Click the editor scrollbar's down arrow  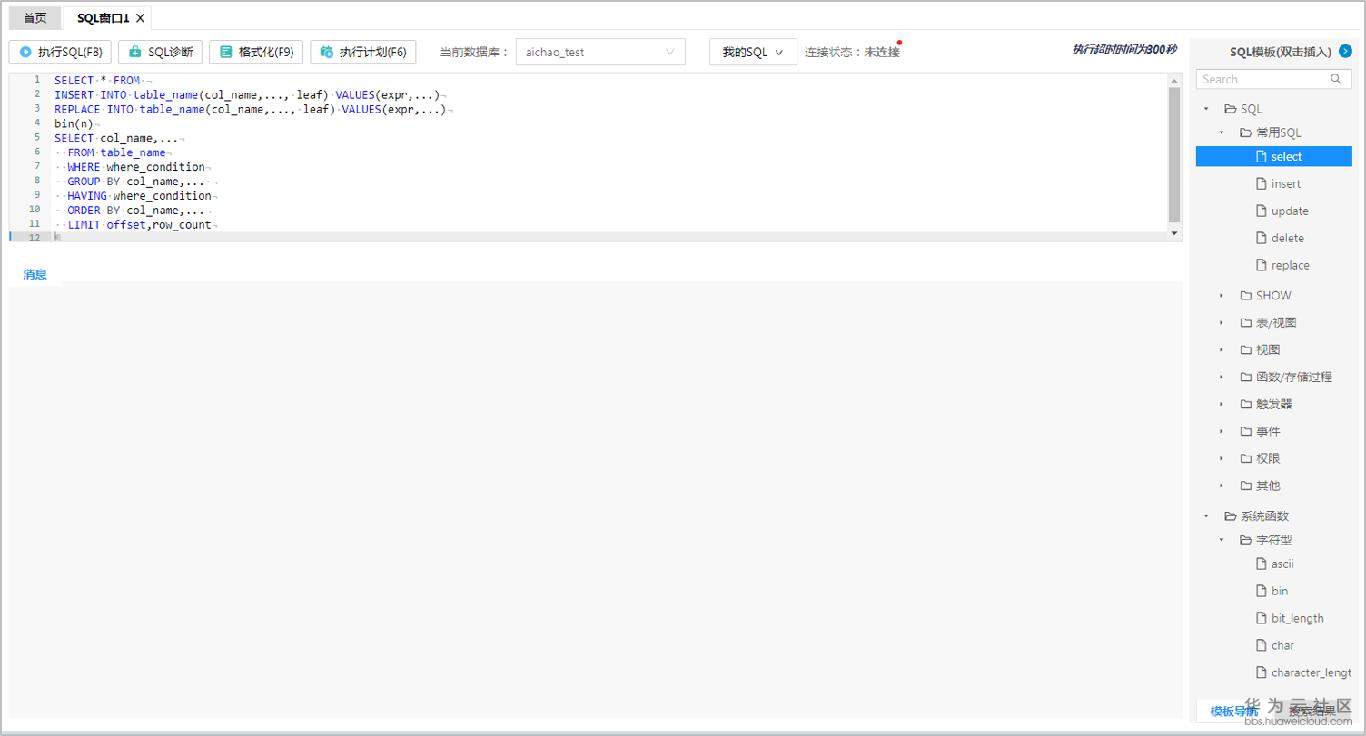1175,233
